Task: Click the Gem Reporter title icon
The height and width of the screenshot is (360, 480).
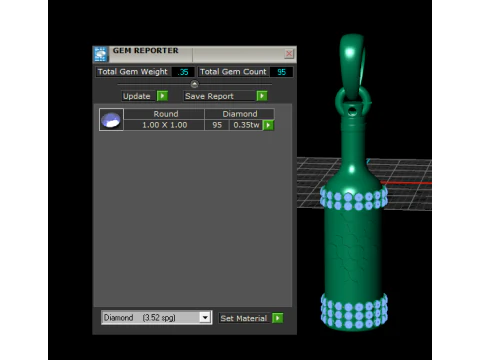Action: (100, 54)
